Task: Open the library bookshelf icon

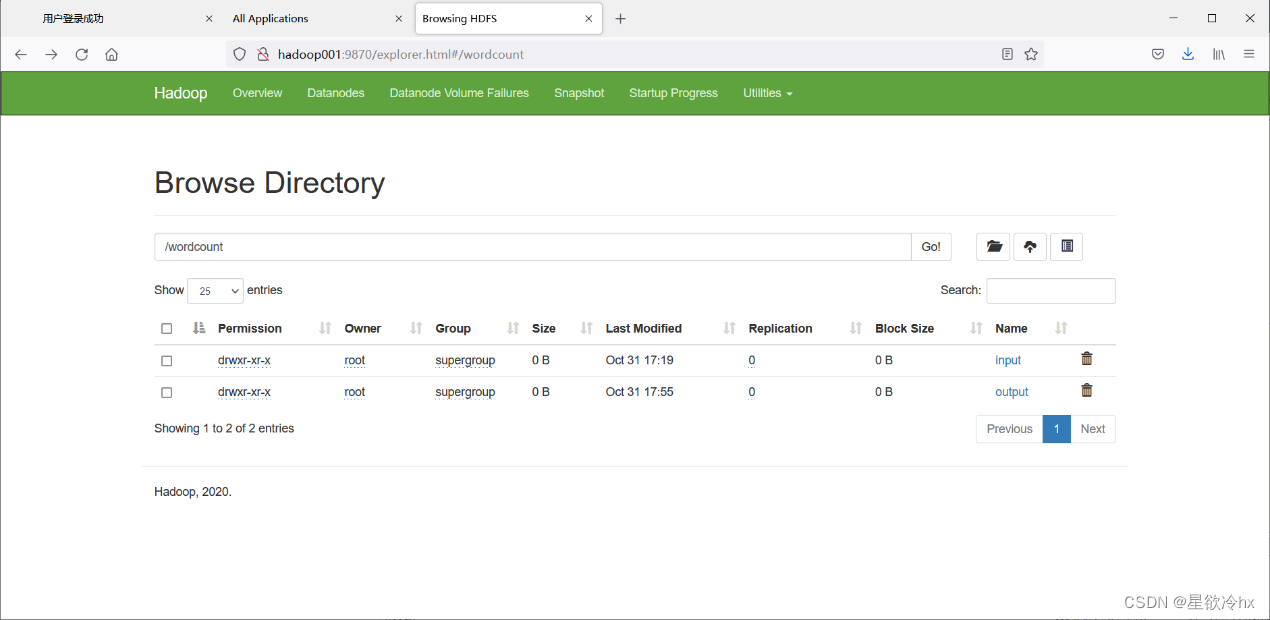Action: point(1219,54)
